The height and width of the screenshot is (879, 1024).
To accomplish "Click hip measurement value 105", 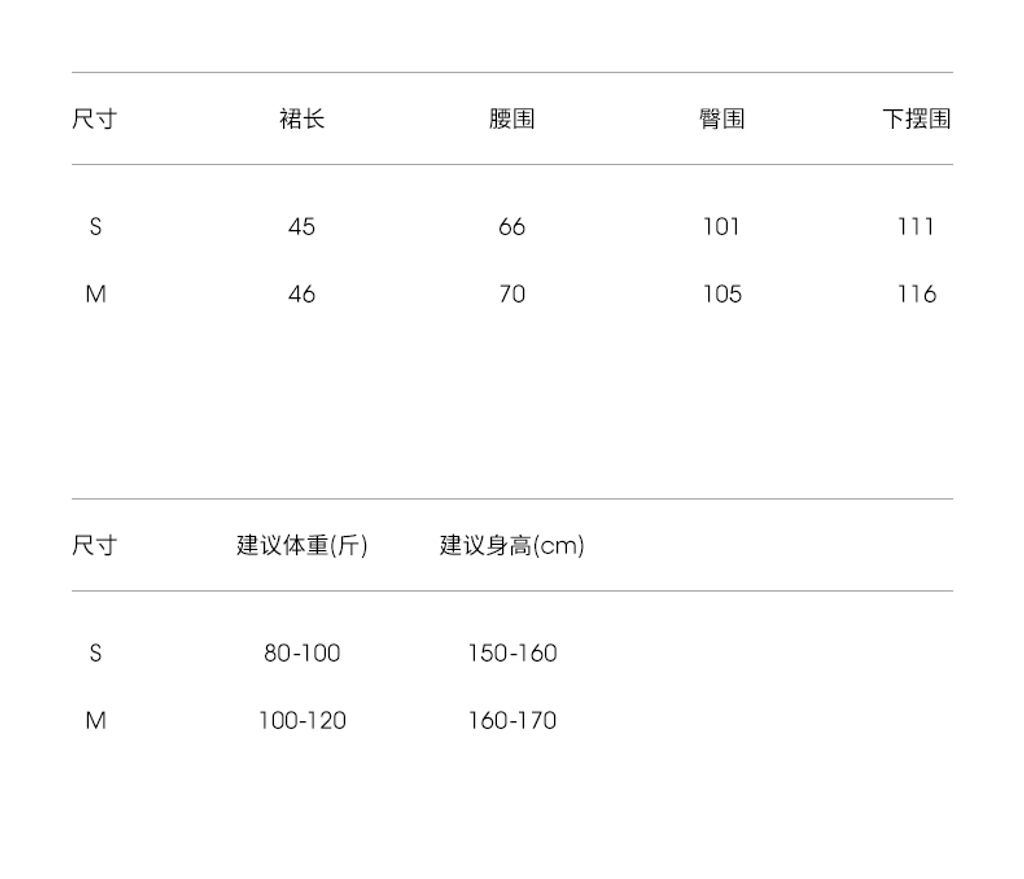I will (x=721, y=294).
